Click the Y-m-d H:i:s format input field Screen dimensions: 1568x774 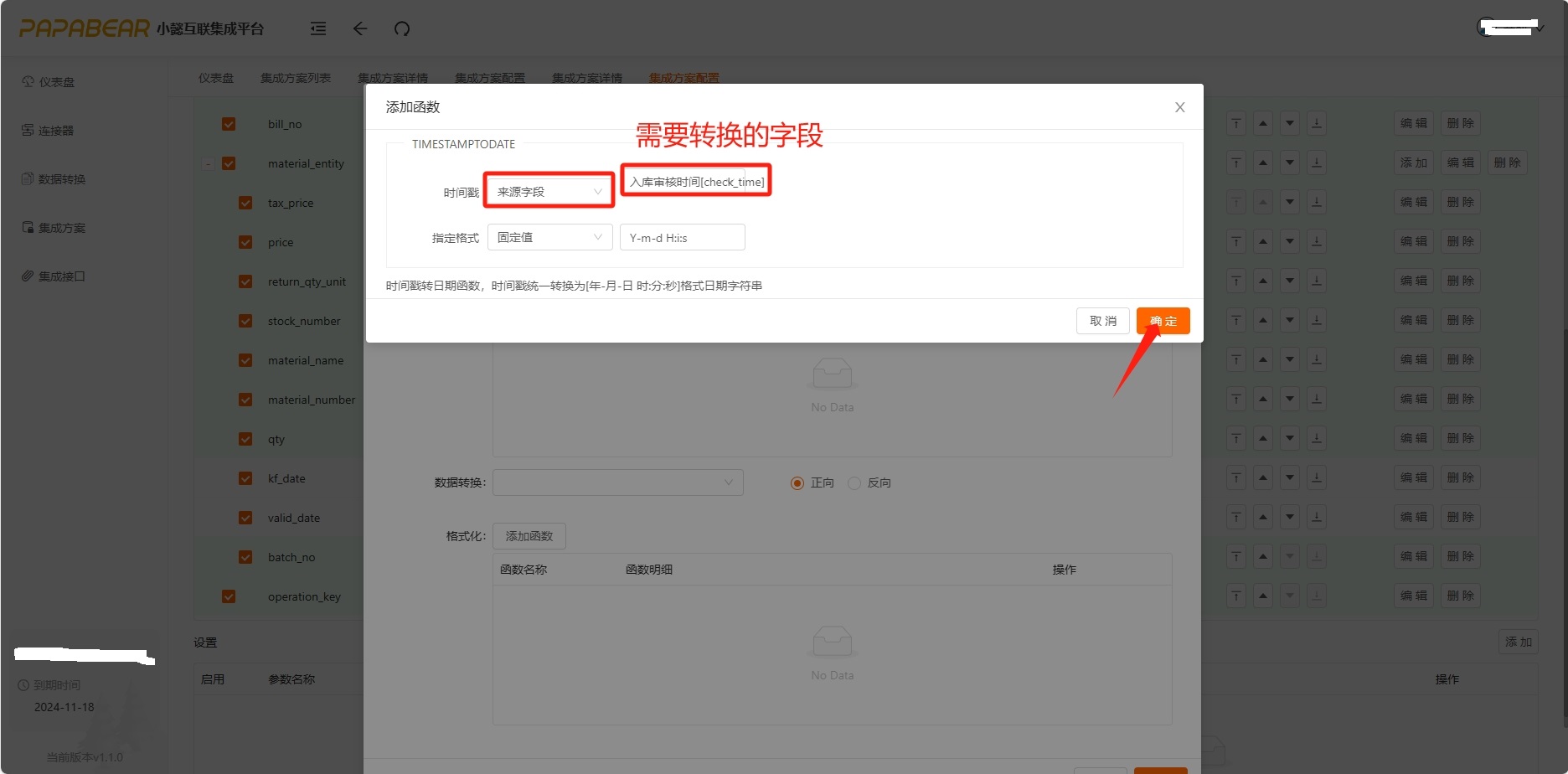click(x=682, y=238)
